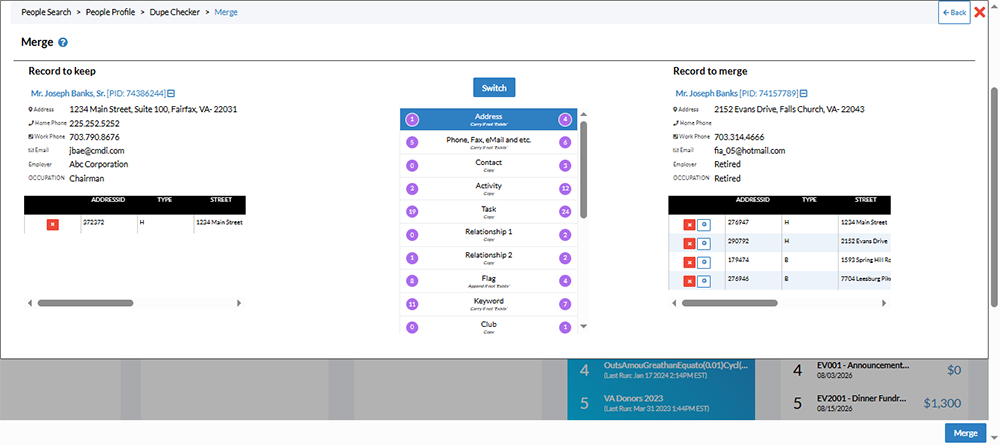Click STREET column header in merge-record table

click(x=866, y=200)
